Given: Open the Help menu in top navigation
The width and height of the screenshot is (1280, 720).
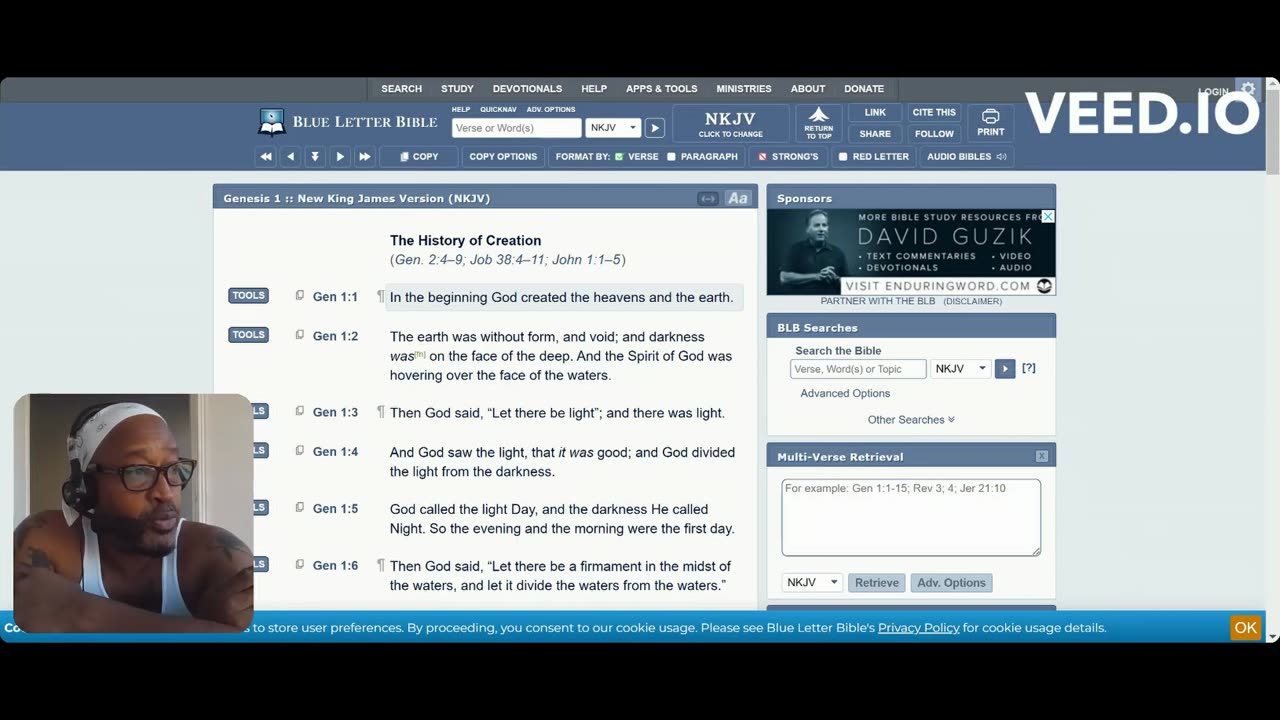Looking at the screenshot, I should (x=594, y=89).
